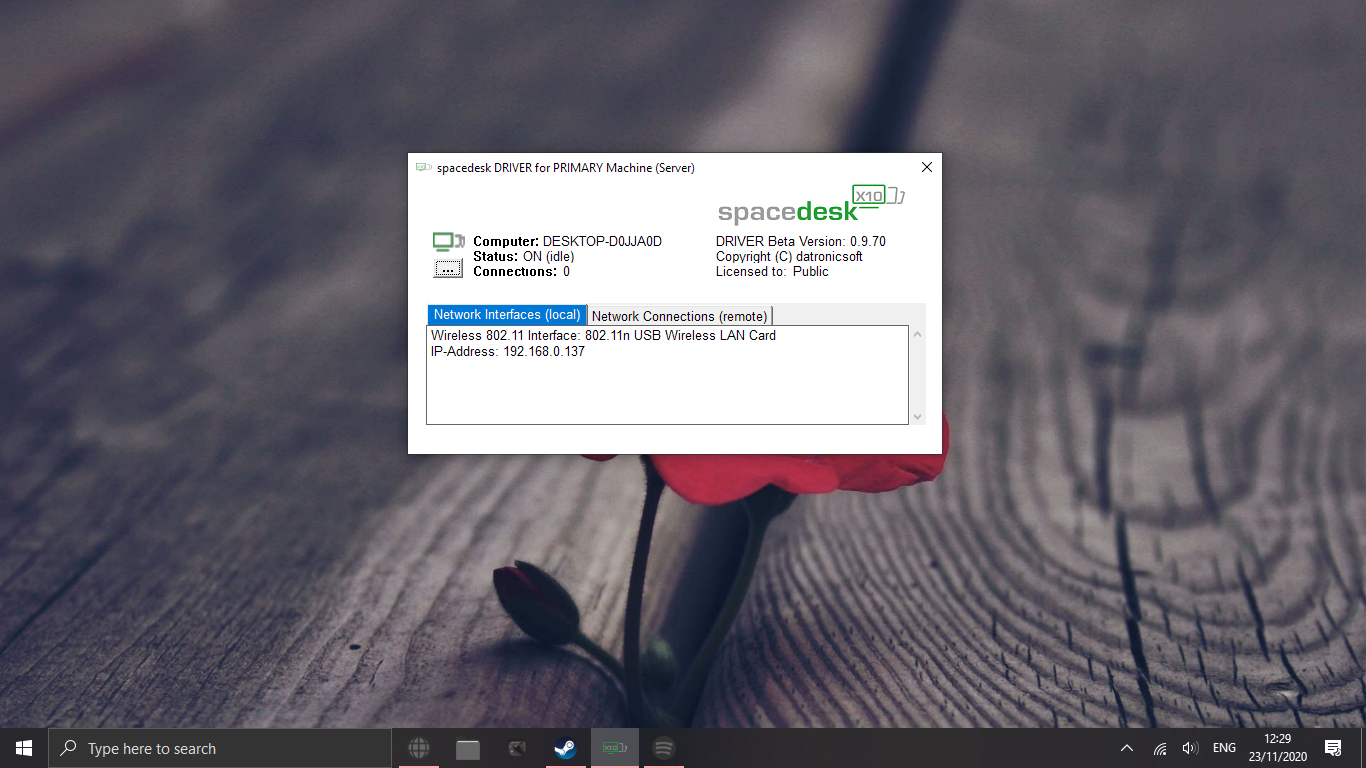Open the Wi-Fi network tray icon
Viewport: 1366px width, 768px height.
coord(1160,748)
